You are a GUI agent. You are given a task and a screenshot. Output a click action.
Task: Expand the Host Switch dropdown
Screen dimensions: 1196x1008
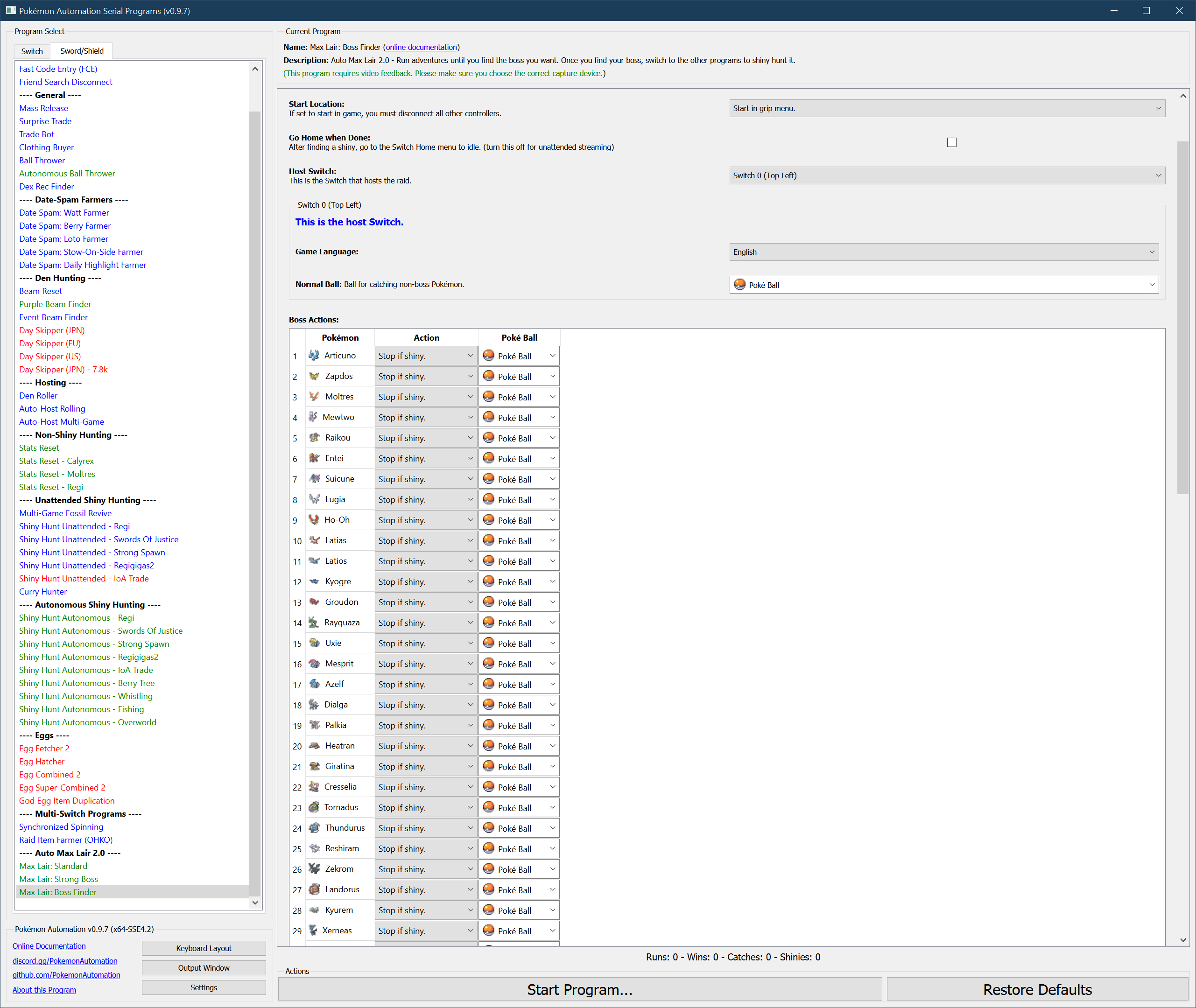point(947,175)
